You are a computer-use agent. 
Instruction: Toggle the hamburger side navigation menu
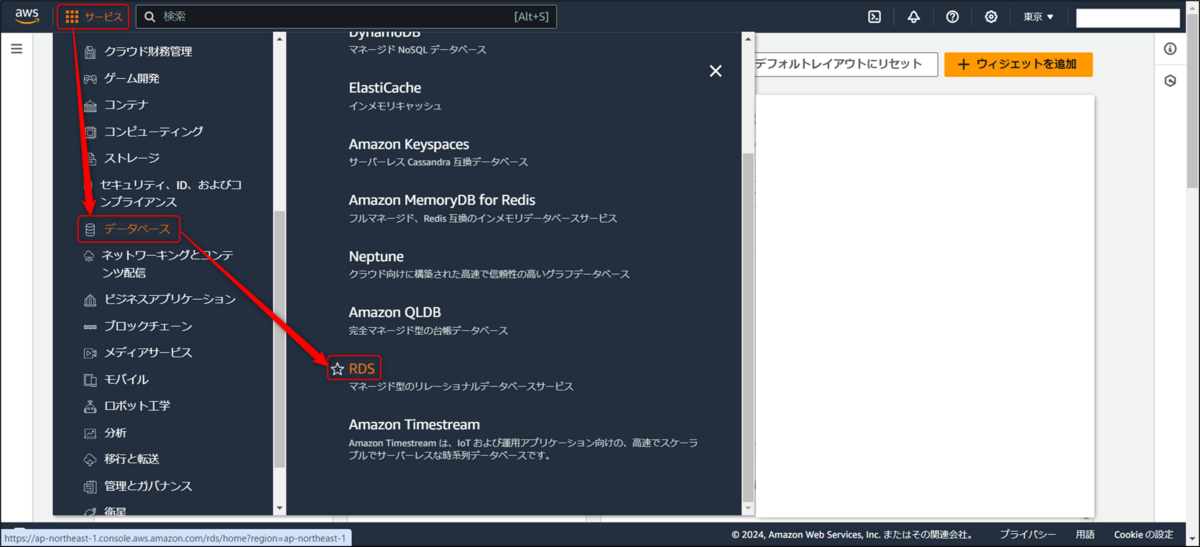point(16,48)
